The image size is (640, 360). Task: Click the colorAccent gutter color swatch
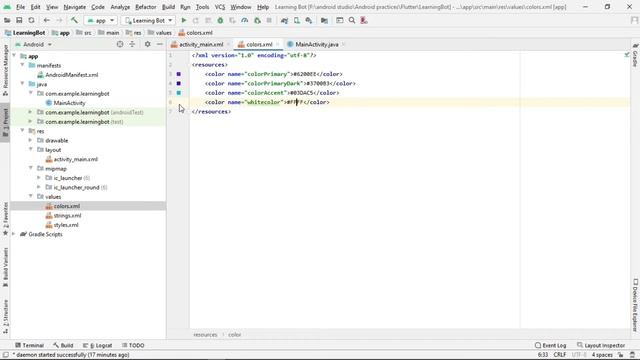coord(179,93)
